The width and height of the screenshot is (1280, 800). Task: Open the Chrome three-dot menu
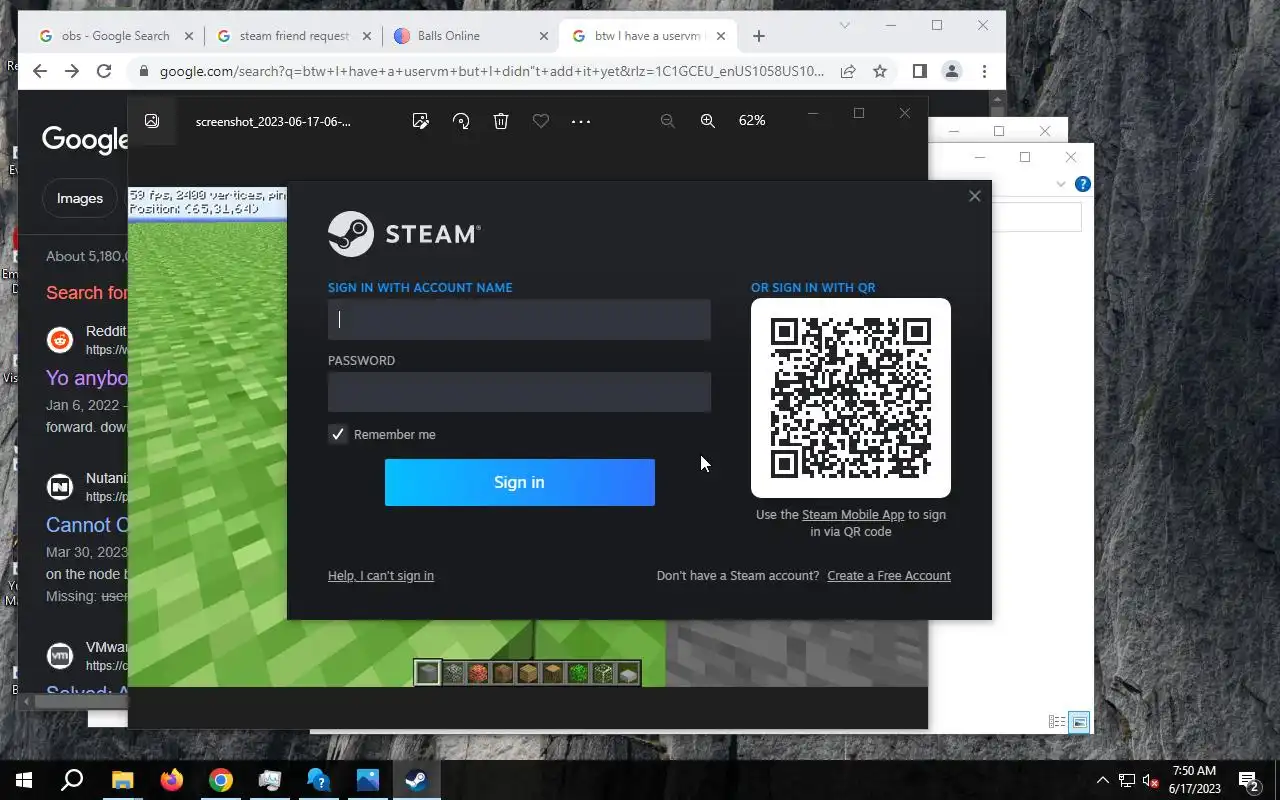pos(984,71)
